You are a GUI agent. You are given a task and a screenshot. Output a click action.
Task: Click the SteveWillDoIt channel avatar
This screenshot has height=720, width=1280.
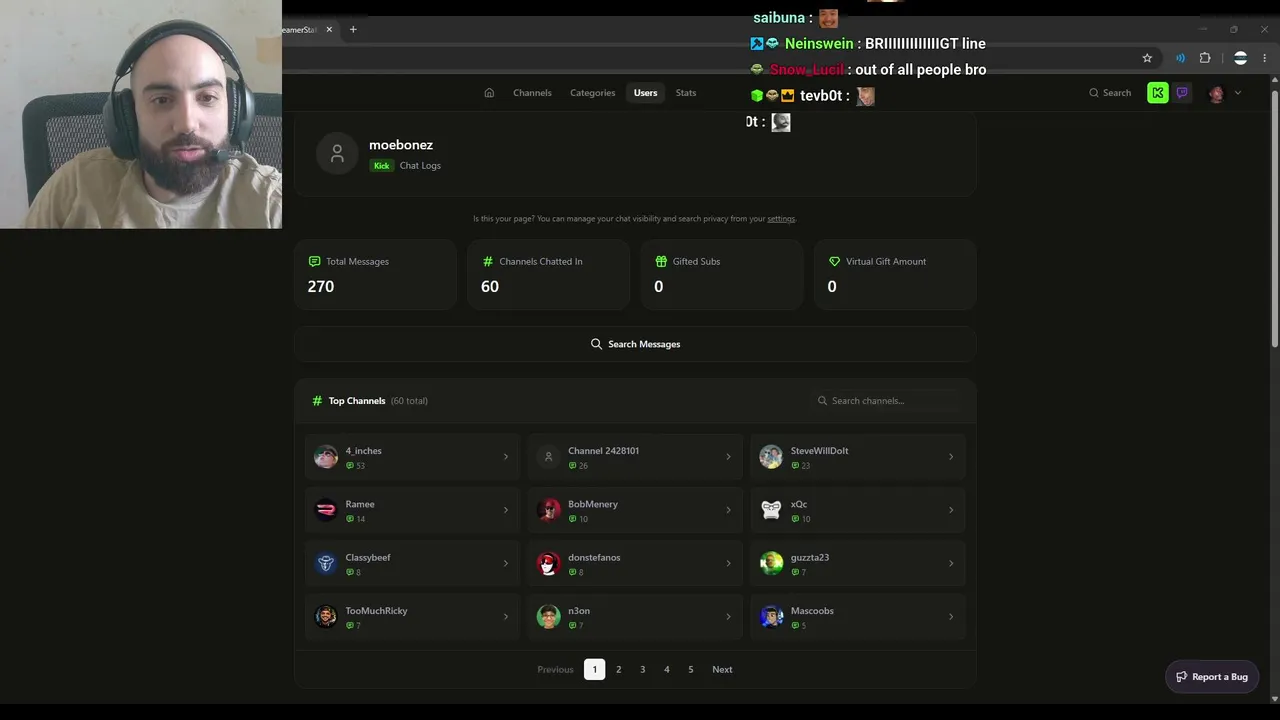tap(771, 457)
